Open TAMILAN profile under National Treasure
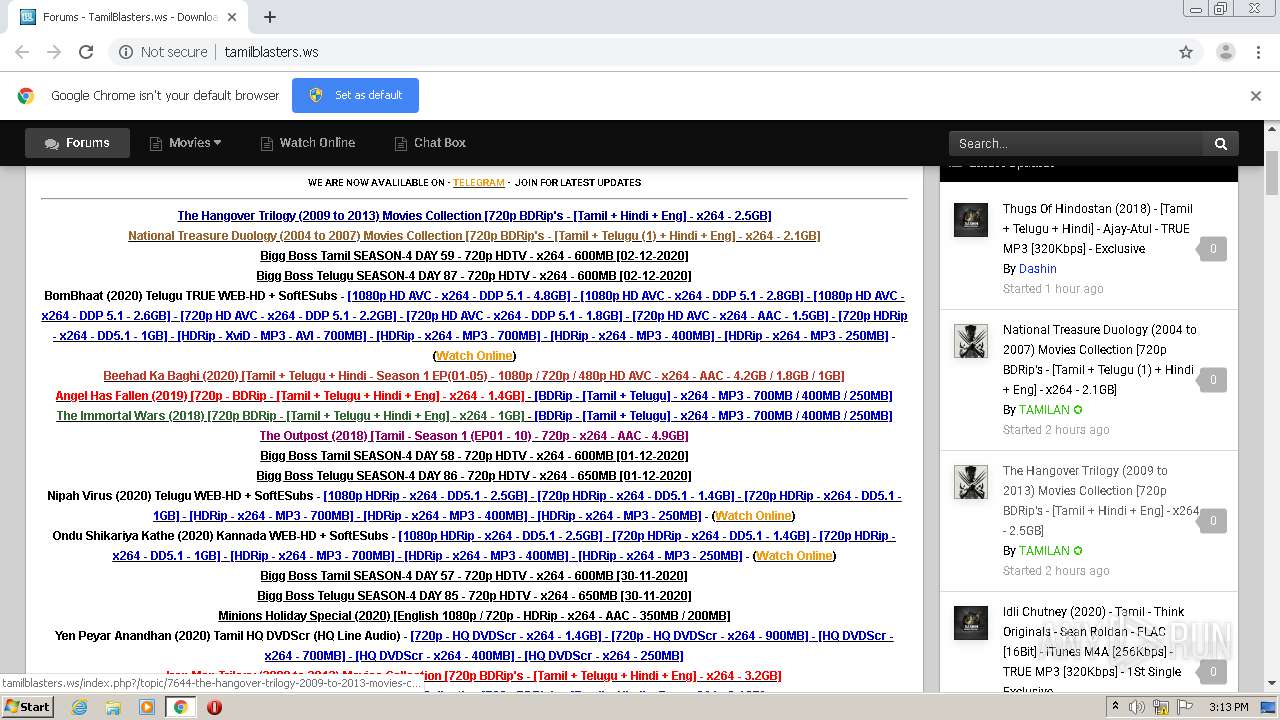 1045,410
